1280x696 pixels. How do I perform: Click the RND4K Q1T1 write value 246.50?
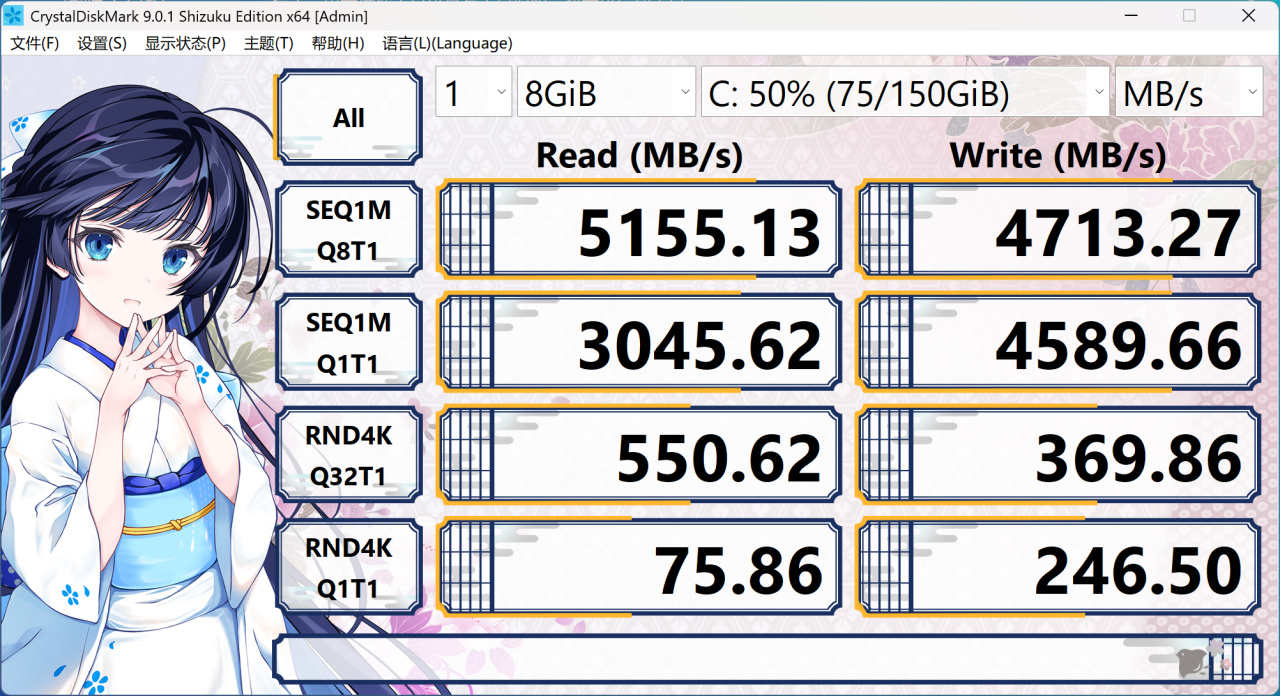1059,568
